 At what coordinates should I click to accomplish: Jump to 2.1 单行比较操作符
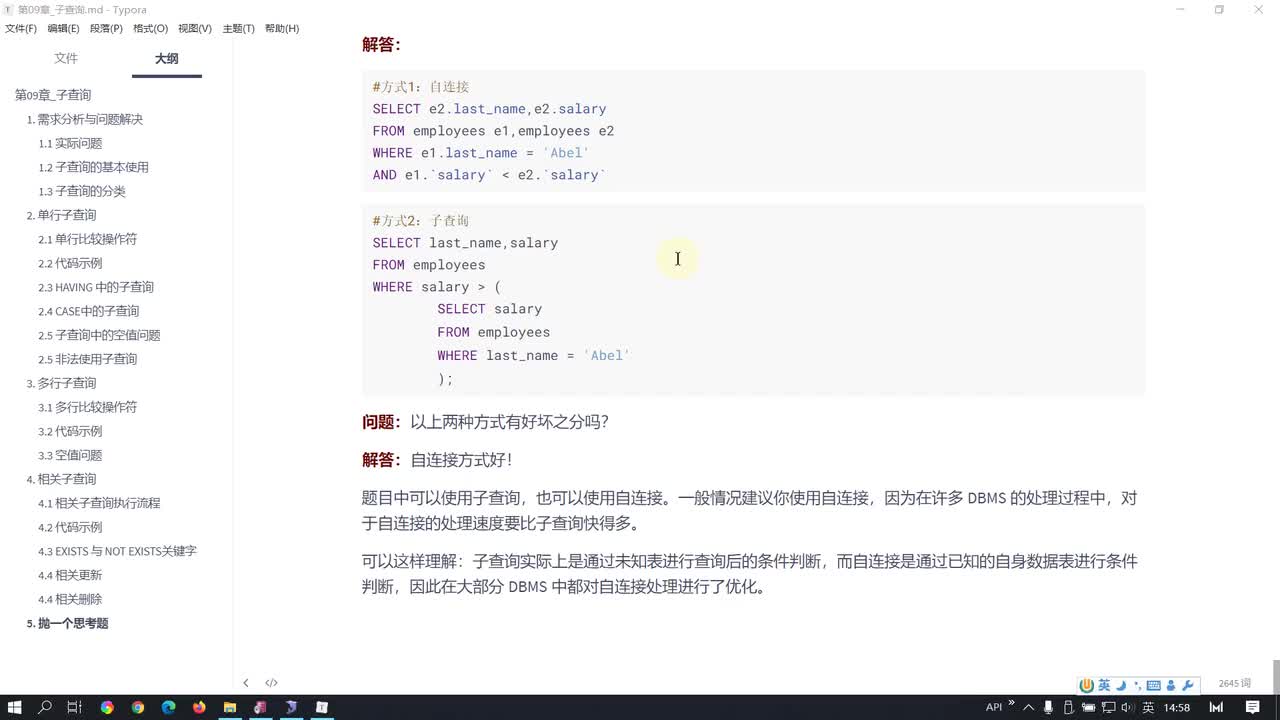point(88,239)
